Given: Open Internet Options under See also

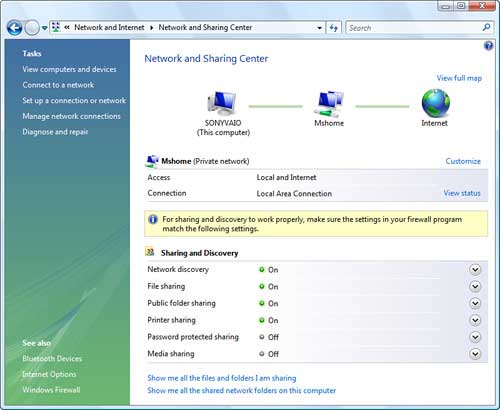Looking at the screenshot, I should (49, 374).
